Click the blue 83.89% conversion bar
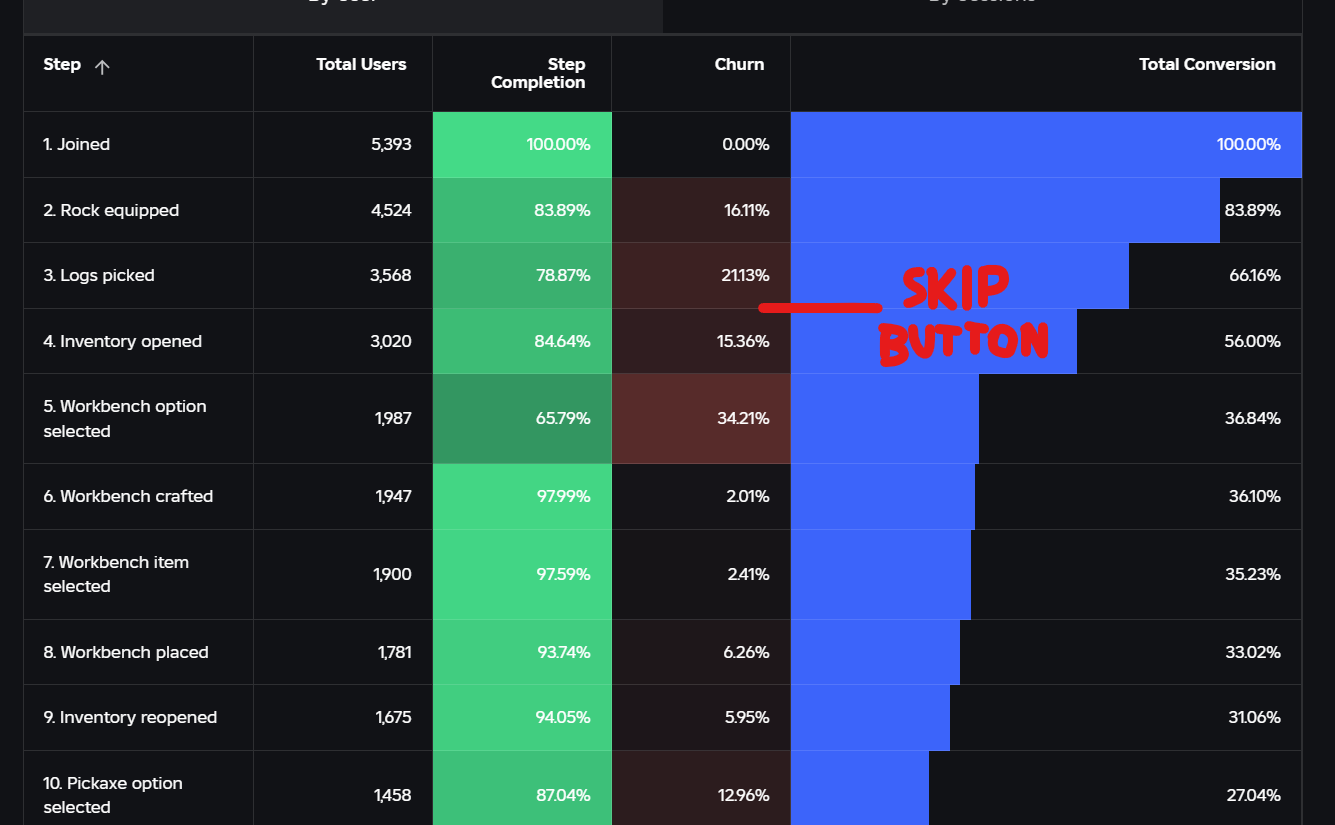Image resolution: width=1335 pixels, height=825 pixels. click(x=1005, y=210)
